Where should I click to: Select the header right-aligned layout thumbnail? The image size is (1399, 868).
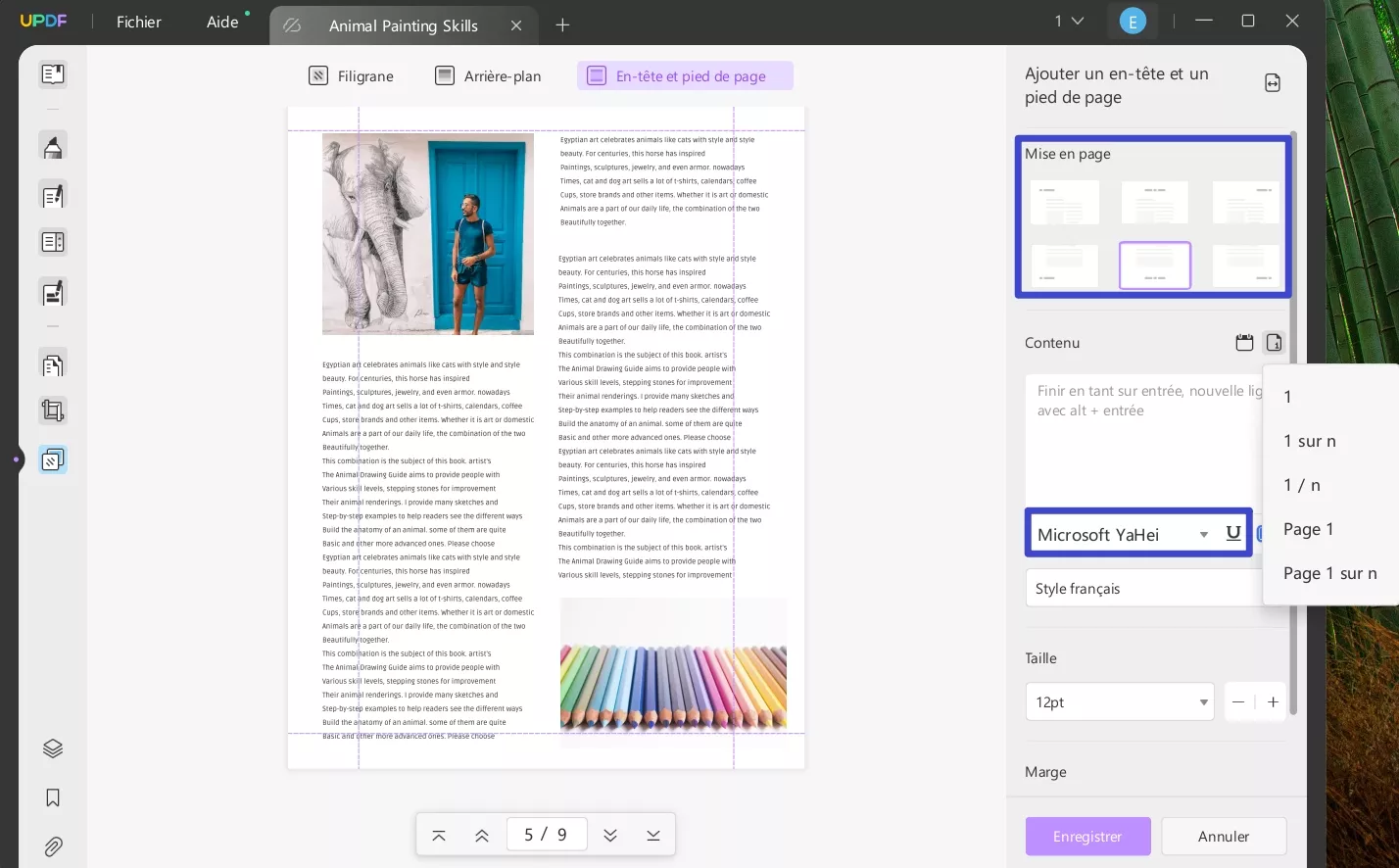pos(1246,203)
